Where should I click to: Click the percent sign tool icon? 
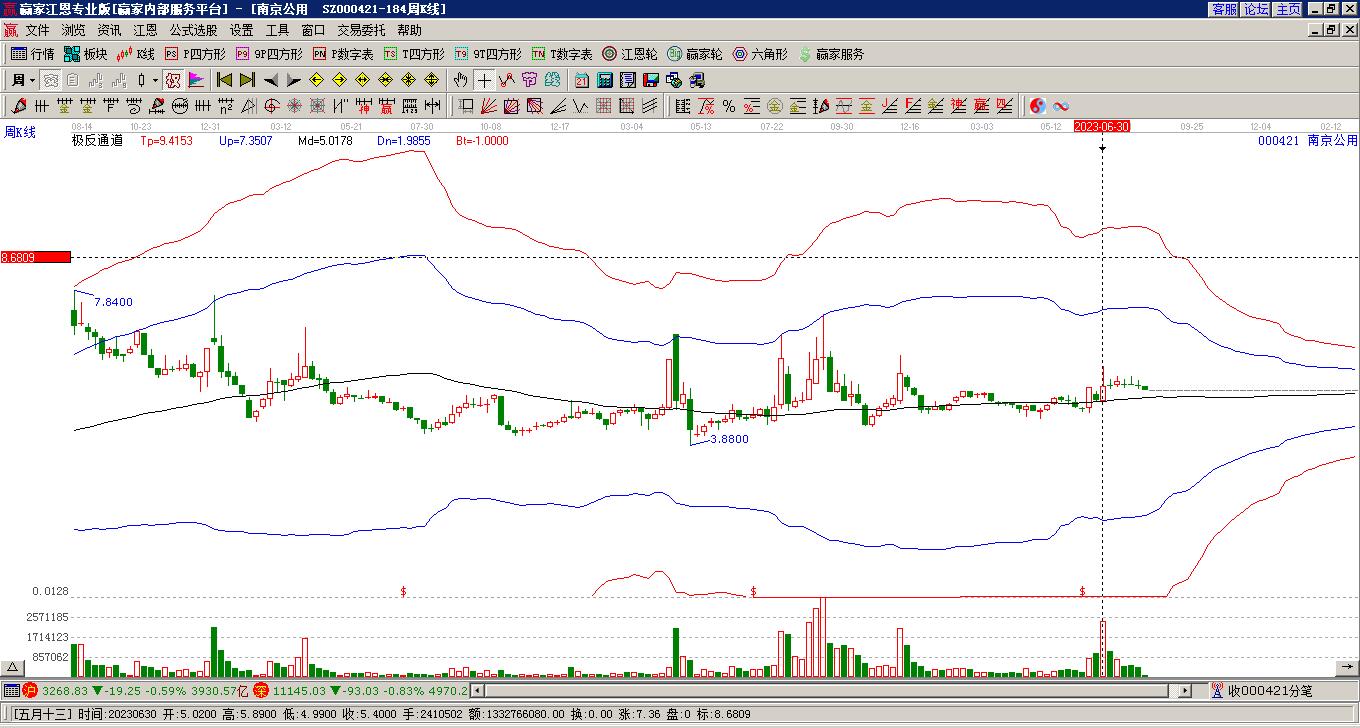point(729,106)
